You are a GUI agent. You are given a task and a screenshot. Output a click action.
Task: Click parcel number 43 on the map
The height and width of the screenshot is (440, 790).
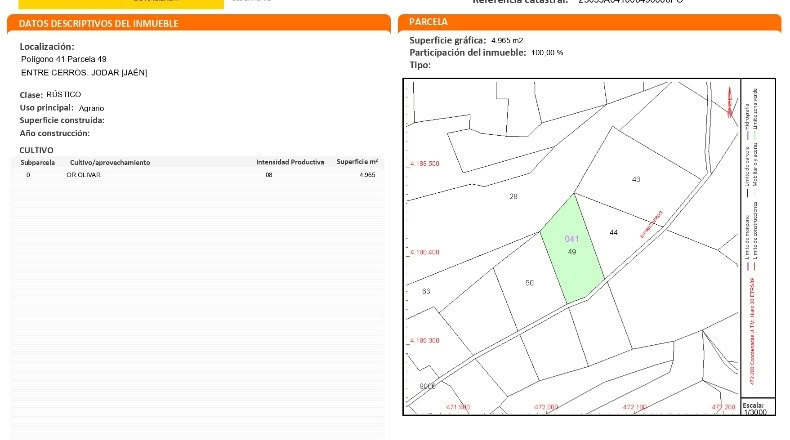636,179
